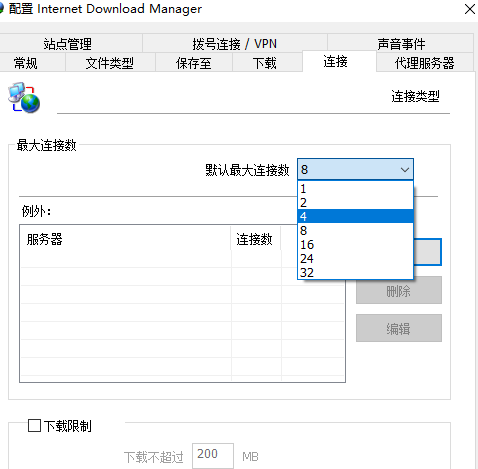Viewport: 478px width, 469px height.
Task: Close the Internet Download Manager config dialog
Action: tap(470, 9)
